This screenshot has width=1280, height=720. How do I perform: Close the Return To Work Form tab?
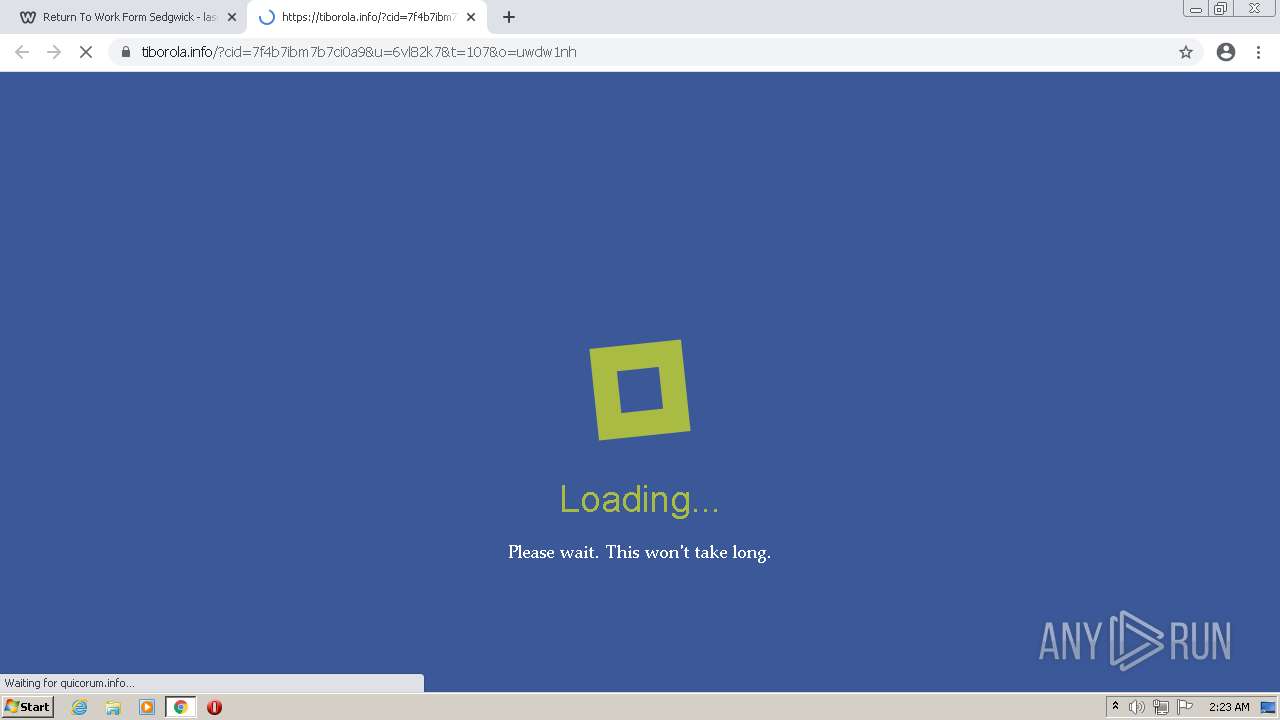pos(232,17)
